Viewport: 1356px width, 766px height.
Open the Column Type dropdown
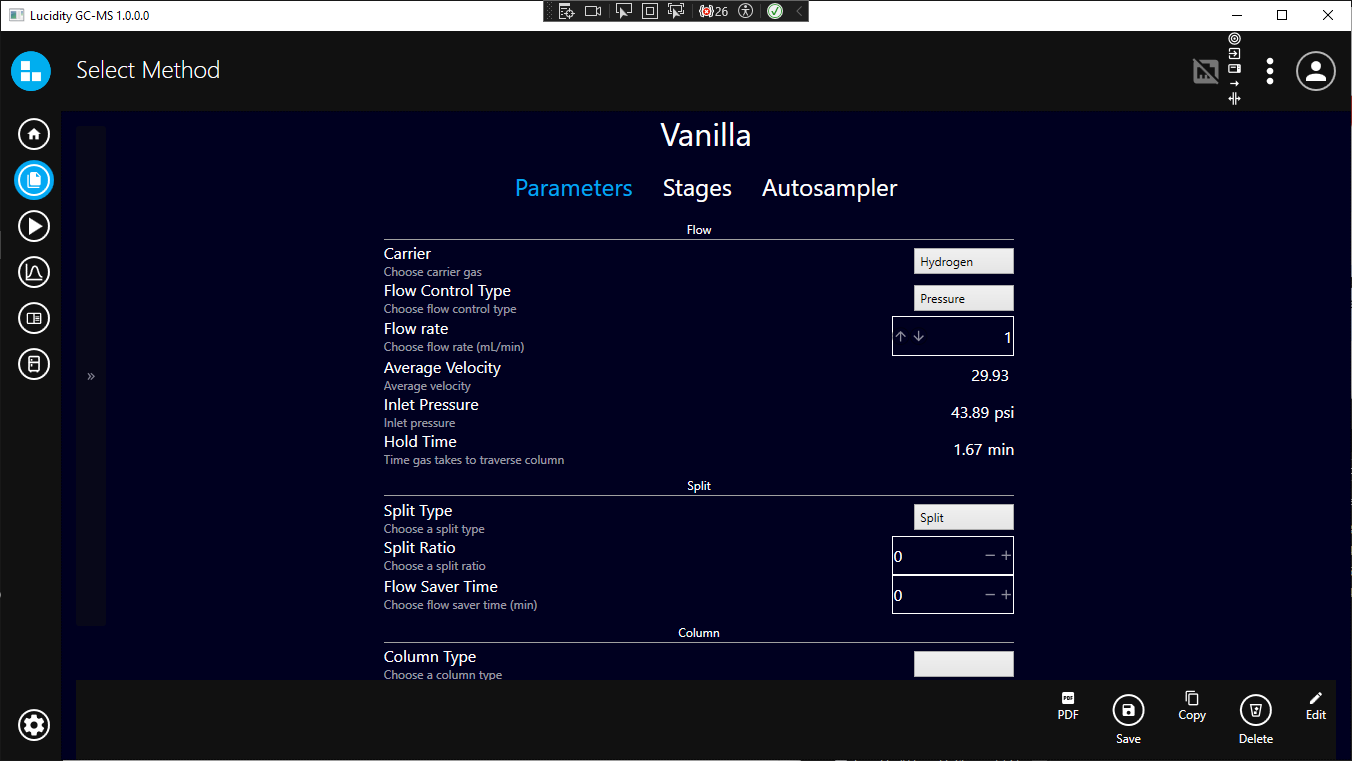coord(963,663)
